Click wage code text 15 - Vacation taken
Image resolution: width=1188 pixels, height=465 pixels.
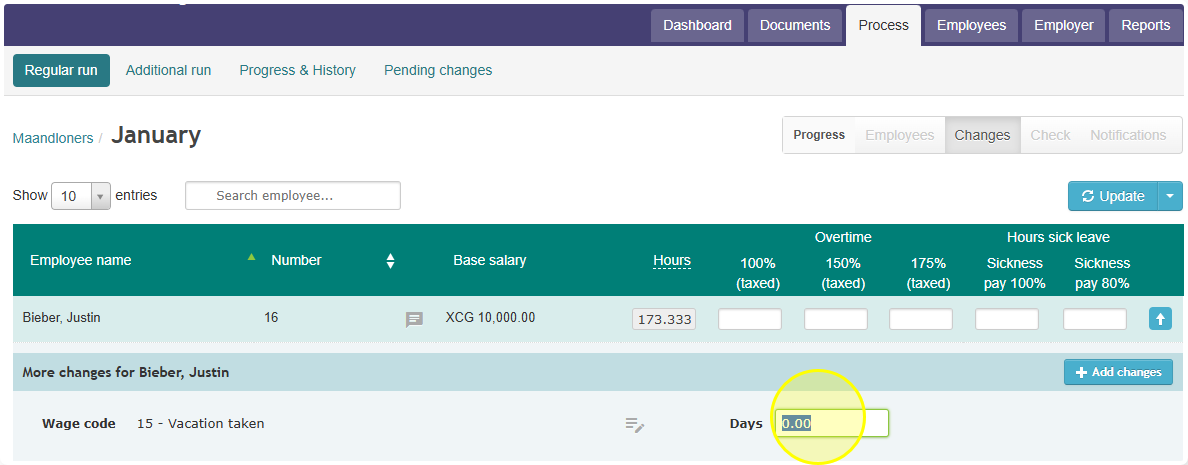pyautogui.click(x=201, y=423)
